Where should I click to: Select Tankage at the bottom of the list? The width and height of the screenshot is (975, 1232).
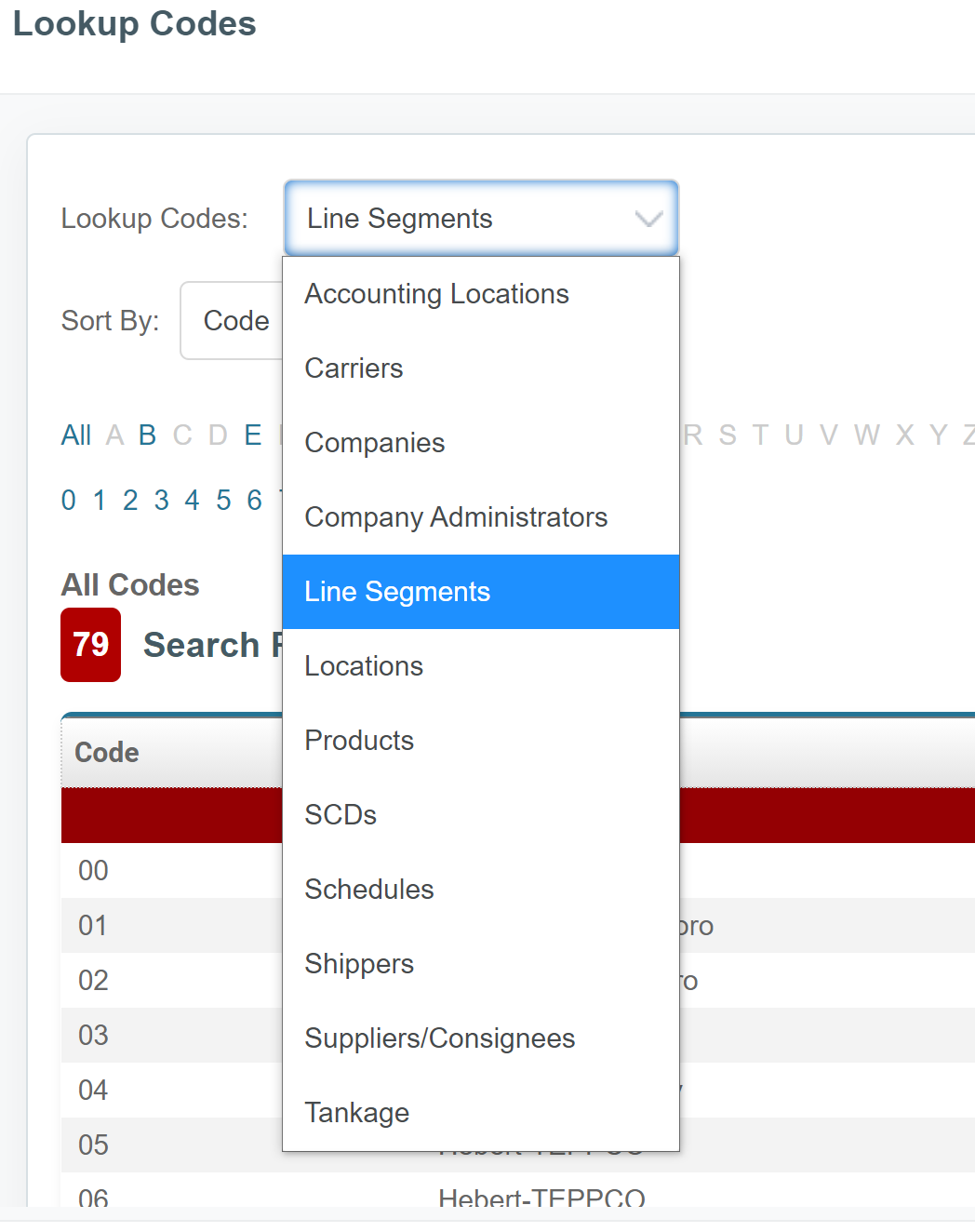tap(356, 1112)
